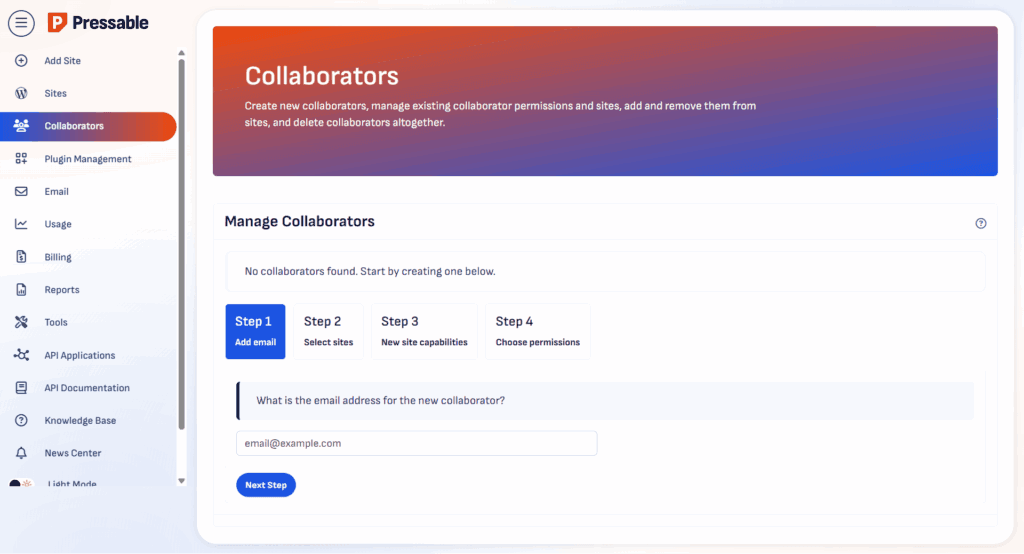Screen dimensions: 1024x554
Task: Click the 'No collaborators found' message
Action: pyautogui.click(x=370, y=271)
